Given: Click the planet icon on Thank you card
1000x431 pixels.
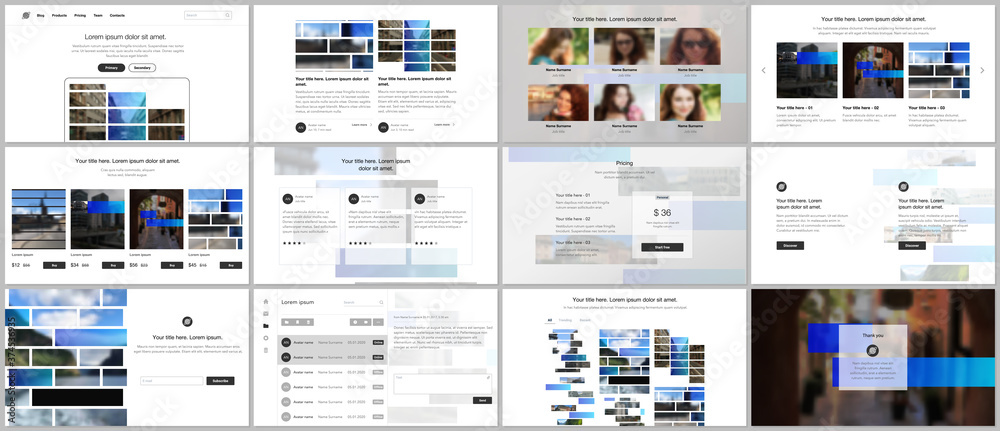Looking at the screenshot, I should 872,349.
